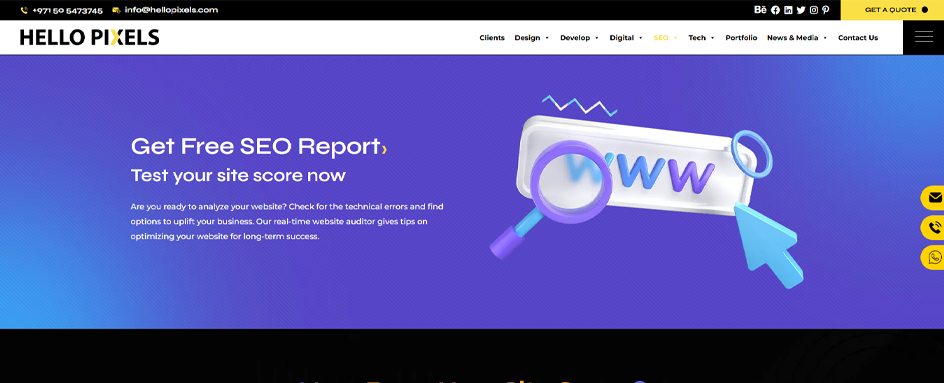Open the LinkedIn social icon
The height and width of the screenshot is (383, 944).
click(788, 10)
